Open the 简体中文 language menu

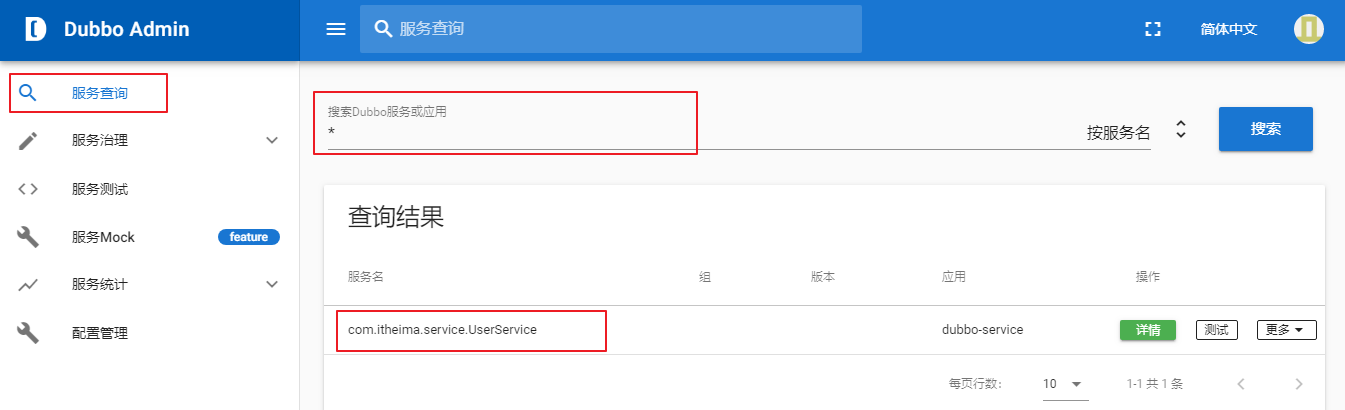[1228, 29]
